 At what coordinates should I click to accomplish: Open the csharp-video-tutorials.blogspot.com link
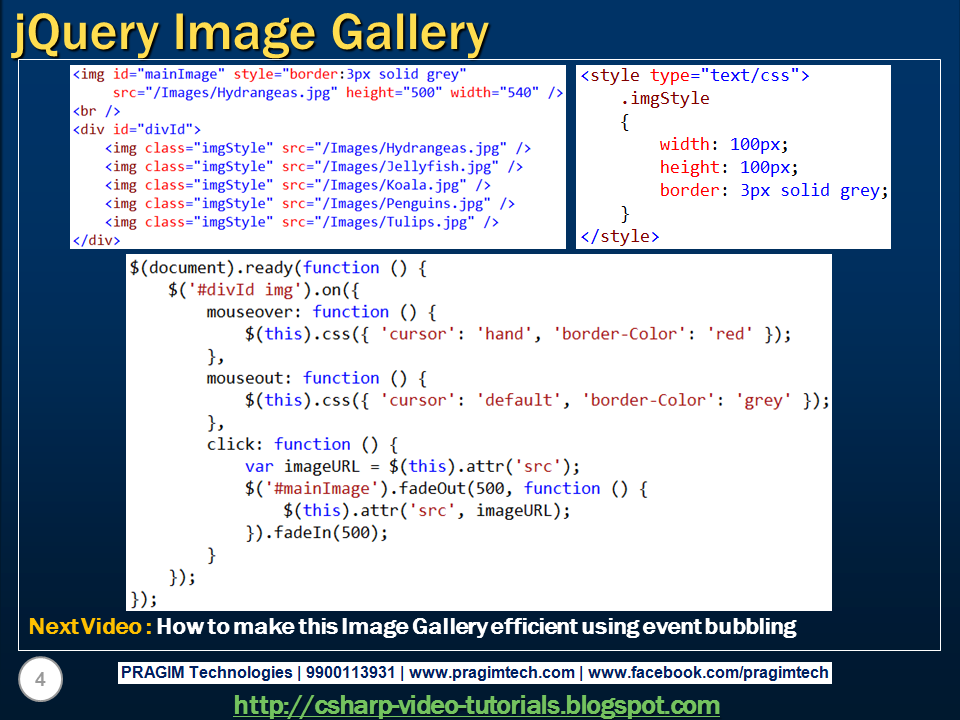480,700
